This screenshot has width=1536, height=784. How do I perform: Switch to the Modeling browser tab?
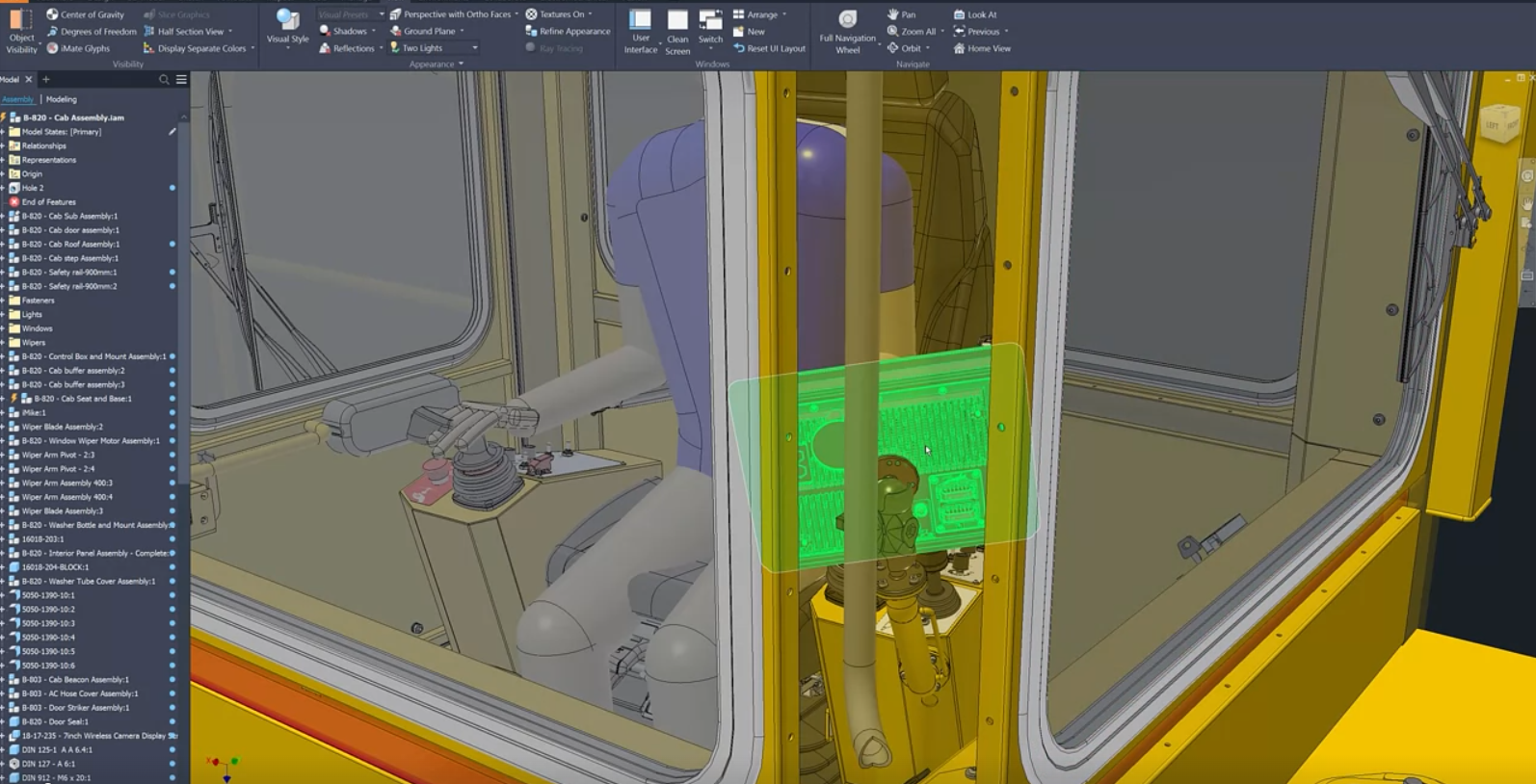(x=61, y=99)
